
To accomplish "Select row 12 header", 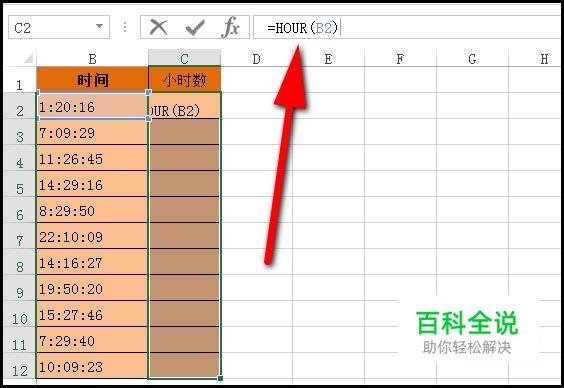I will click(x=19, y=366).
